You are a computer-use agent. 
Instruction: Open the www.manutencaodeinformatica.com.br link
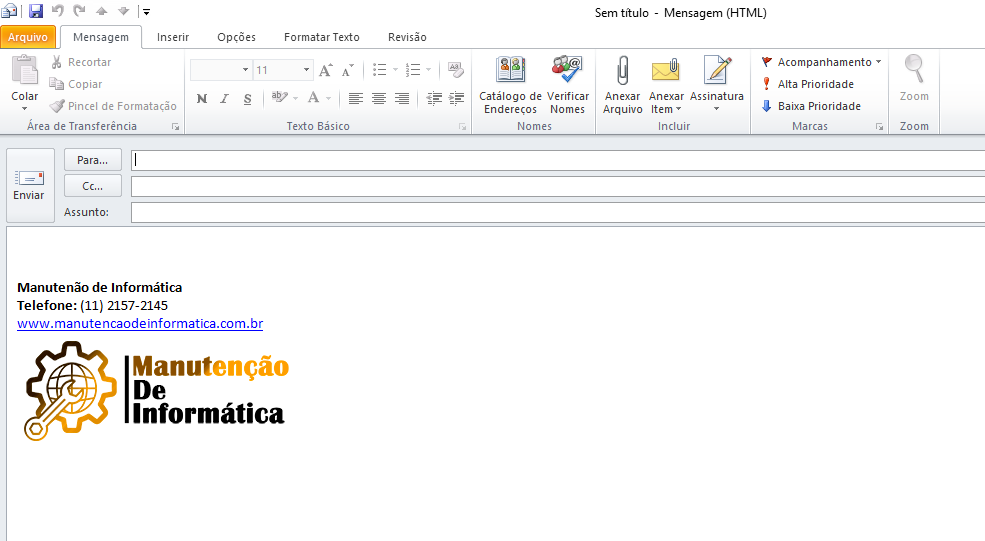140,324
